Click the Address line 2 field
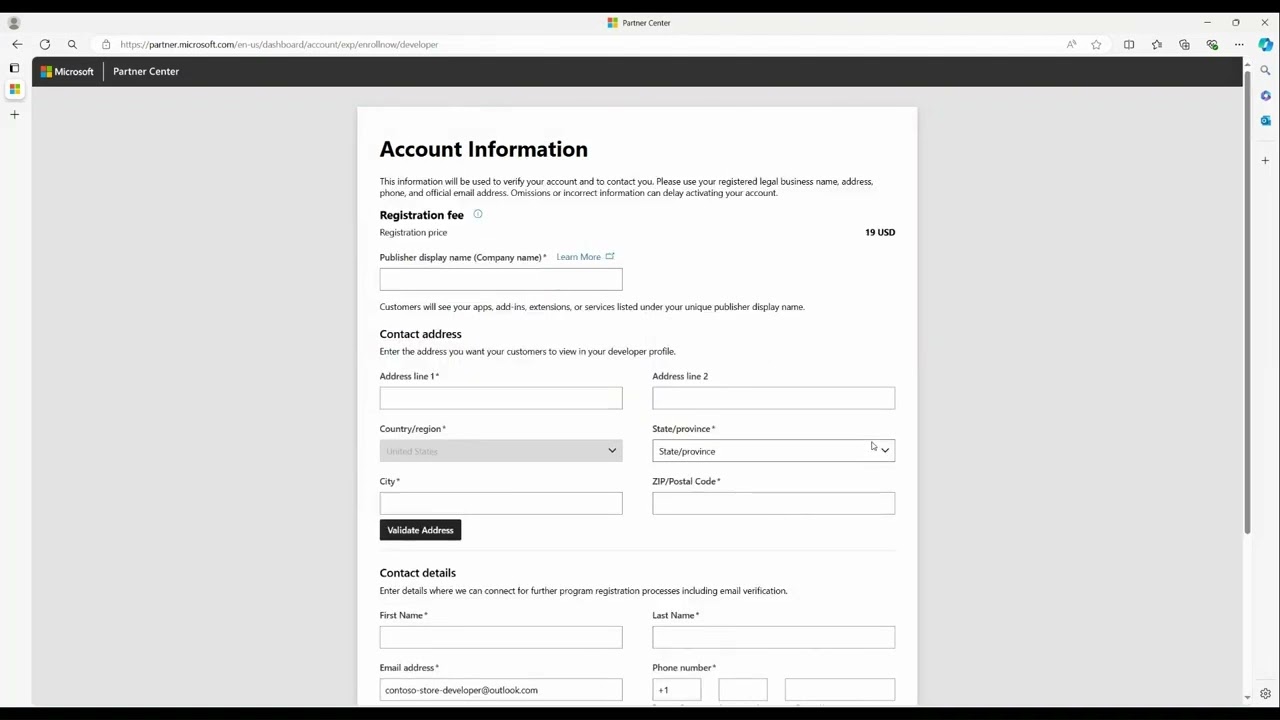Image resolution: width=1280 pixels, height=720 pixels. tap(773, 398)
